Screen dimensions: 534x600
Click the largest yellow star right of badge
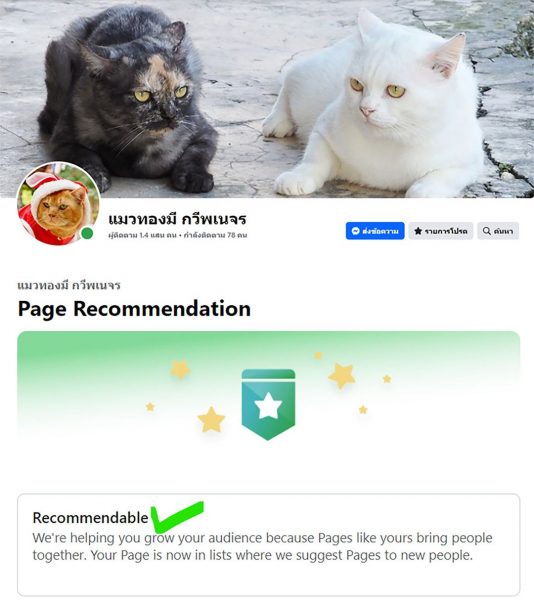click(x=341, y=375)
